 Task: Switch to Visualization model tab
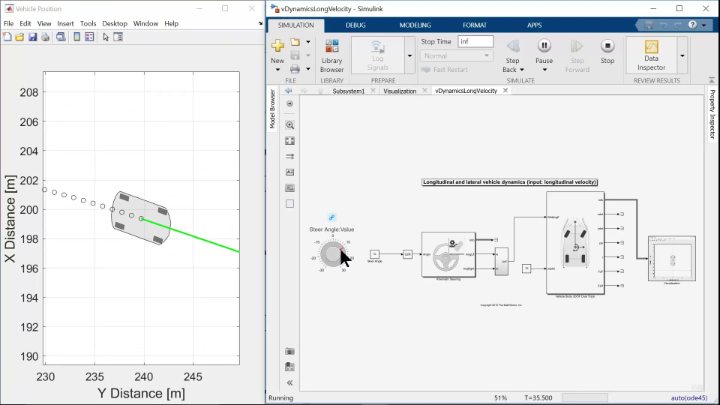(399, 91)
